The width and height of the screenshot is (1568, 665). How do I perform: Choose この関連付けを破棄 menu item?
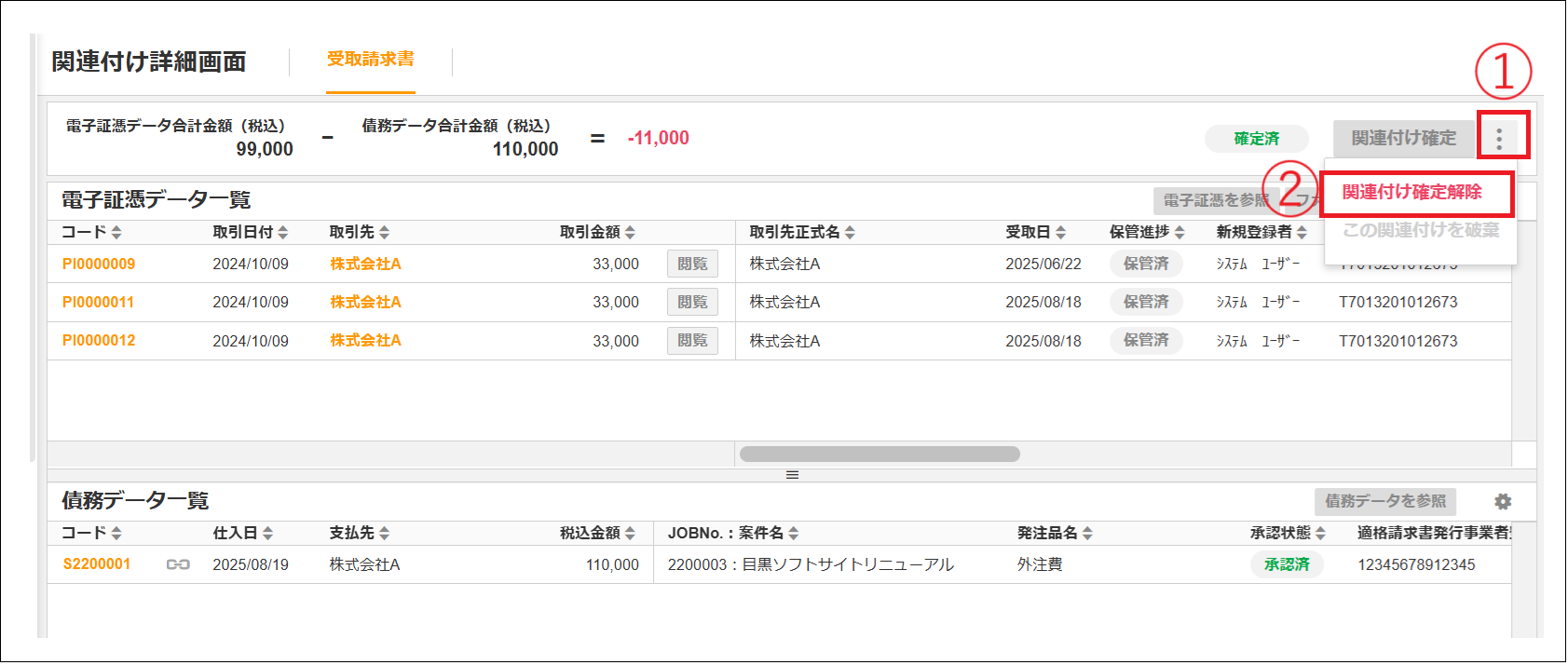pyautogui.click(x=1420, y=230)
